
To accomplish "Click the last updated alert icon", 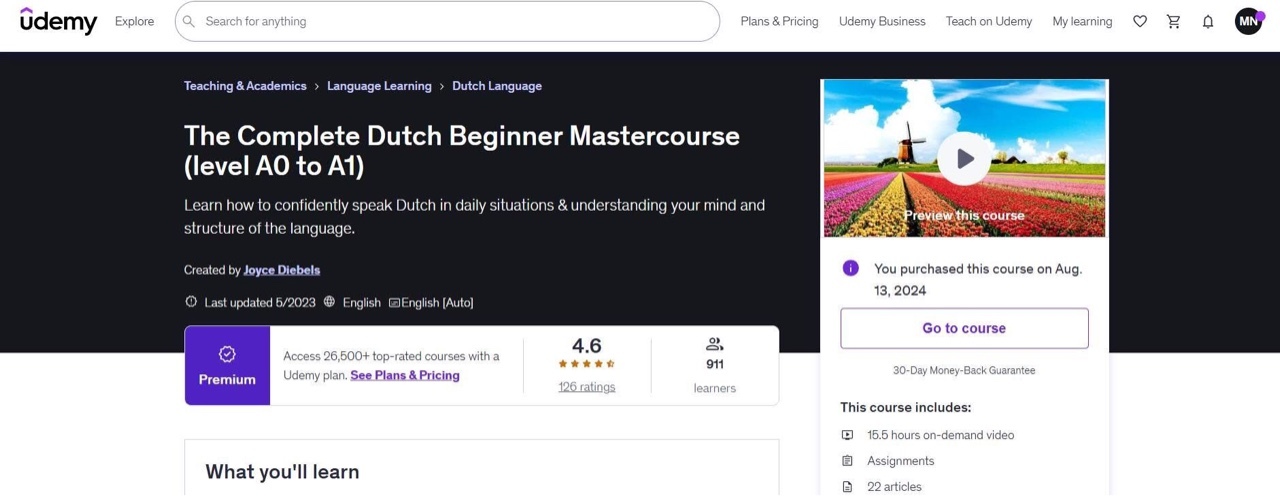I will pos(191,302).
